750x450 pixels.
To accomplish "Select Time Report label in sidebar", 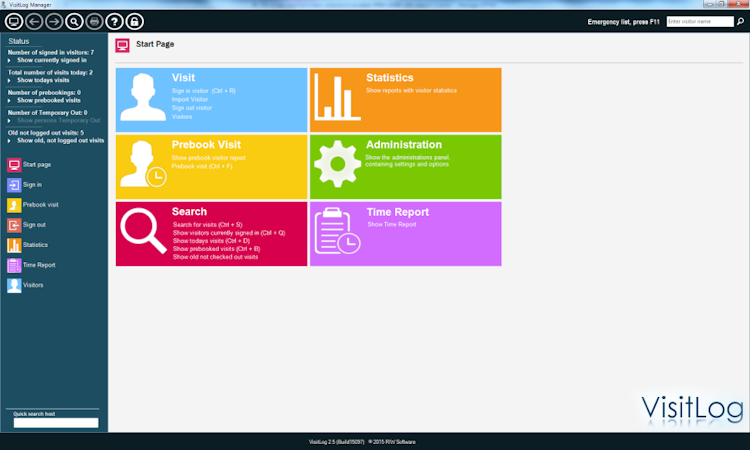I will tap(39, 265).
